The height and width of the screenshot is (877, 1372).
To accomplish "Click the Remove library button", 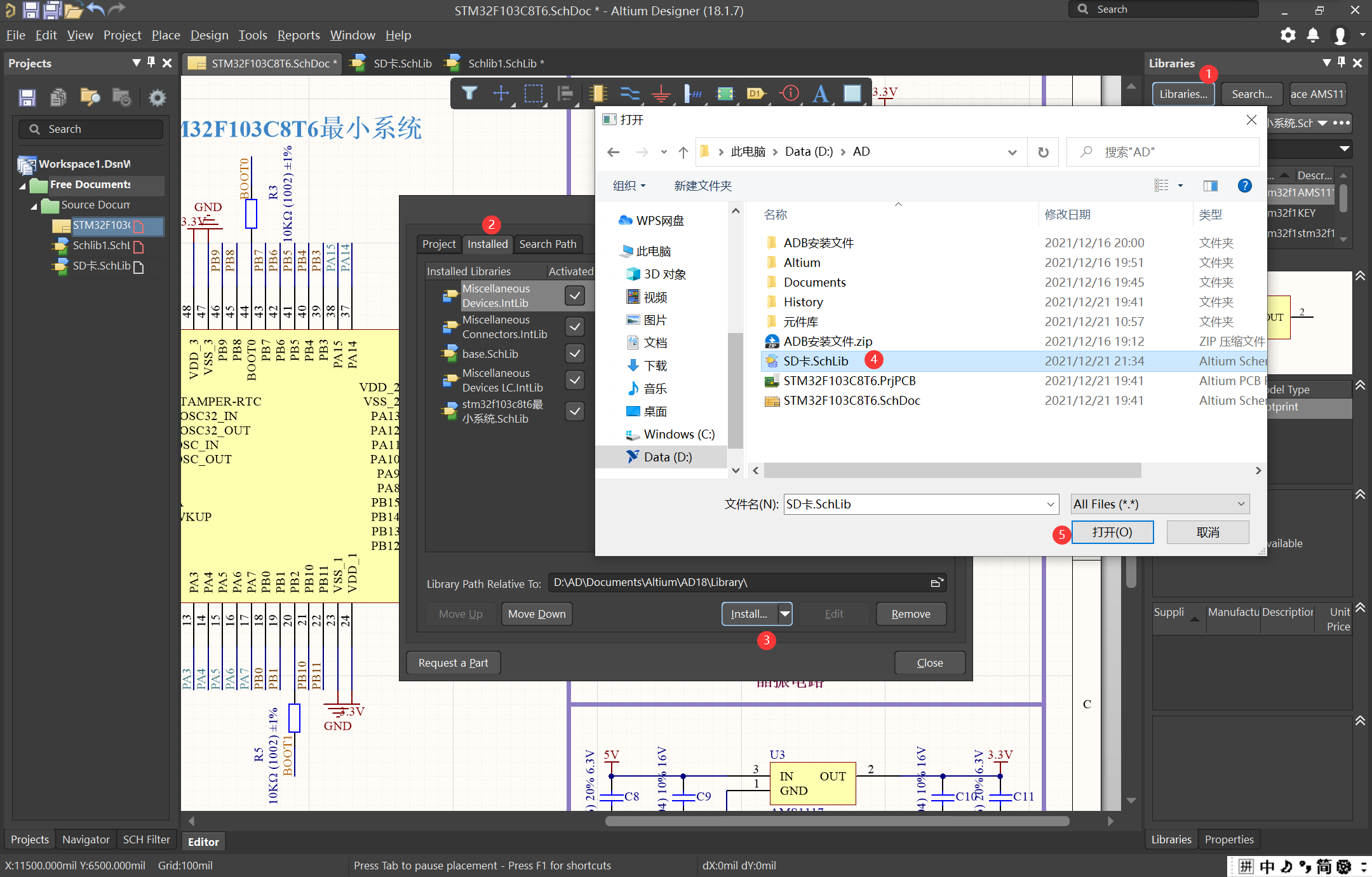I will pyautogui.click(x=910, y=614).
